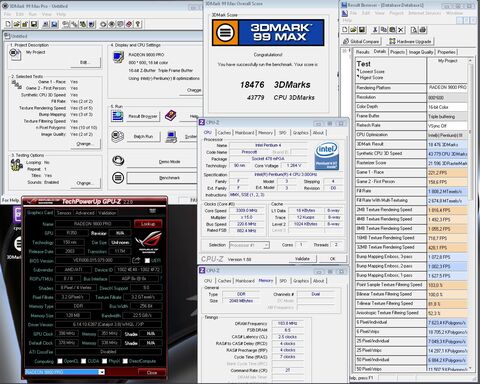480x384 pixels.
Task: Click Delete X icon in Result Browser toolbar
Action: coord(401,30)
